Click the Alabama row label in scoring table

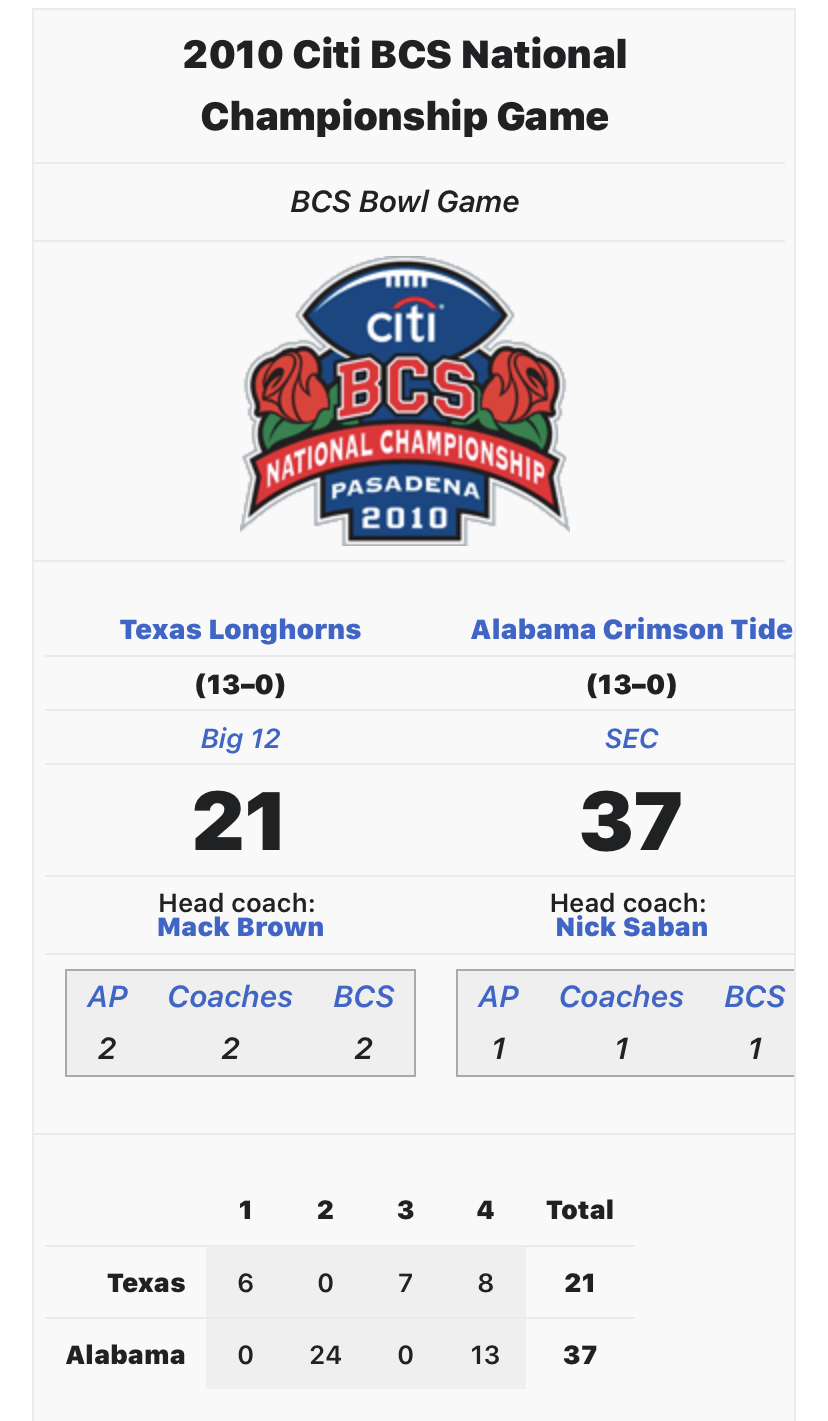click(125, 1355)
